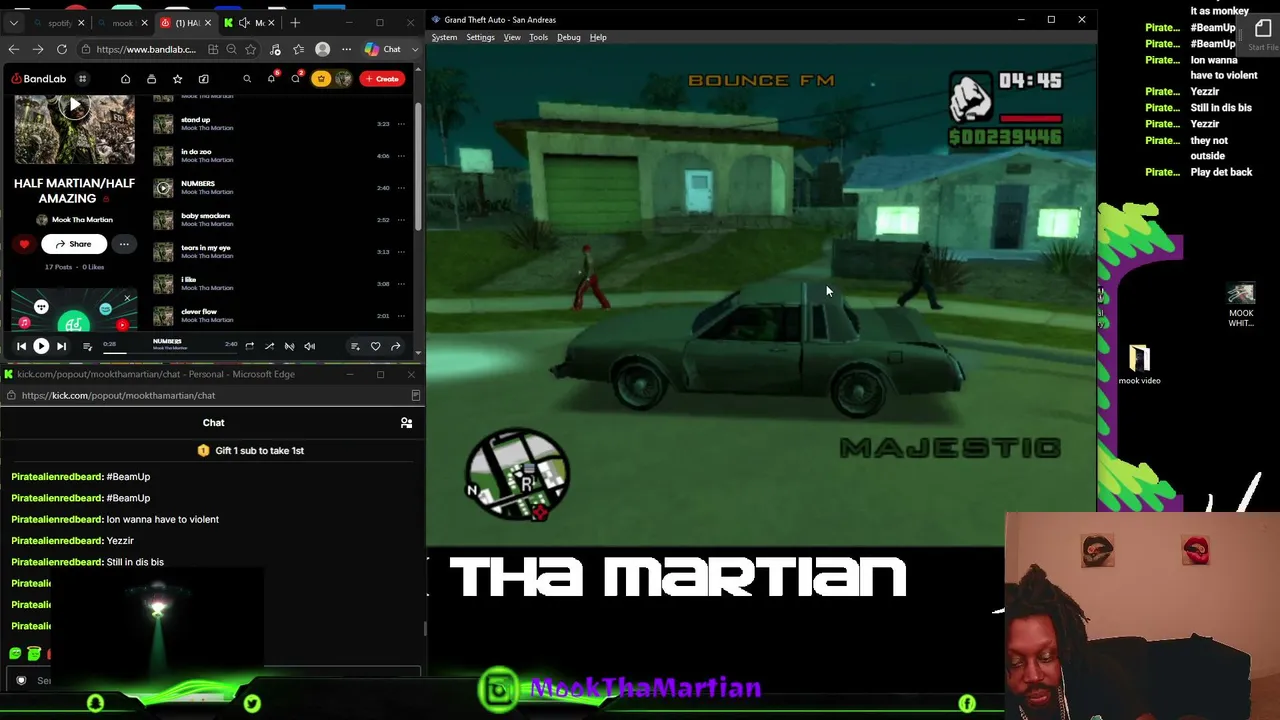
Task: Open the Tools menu in the emulator
Action: [x=538, y=37]
